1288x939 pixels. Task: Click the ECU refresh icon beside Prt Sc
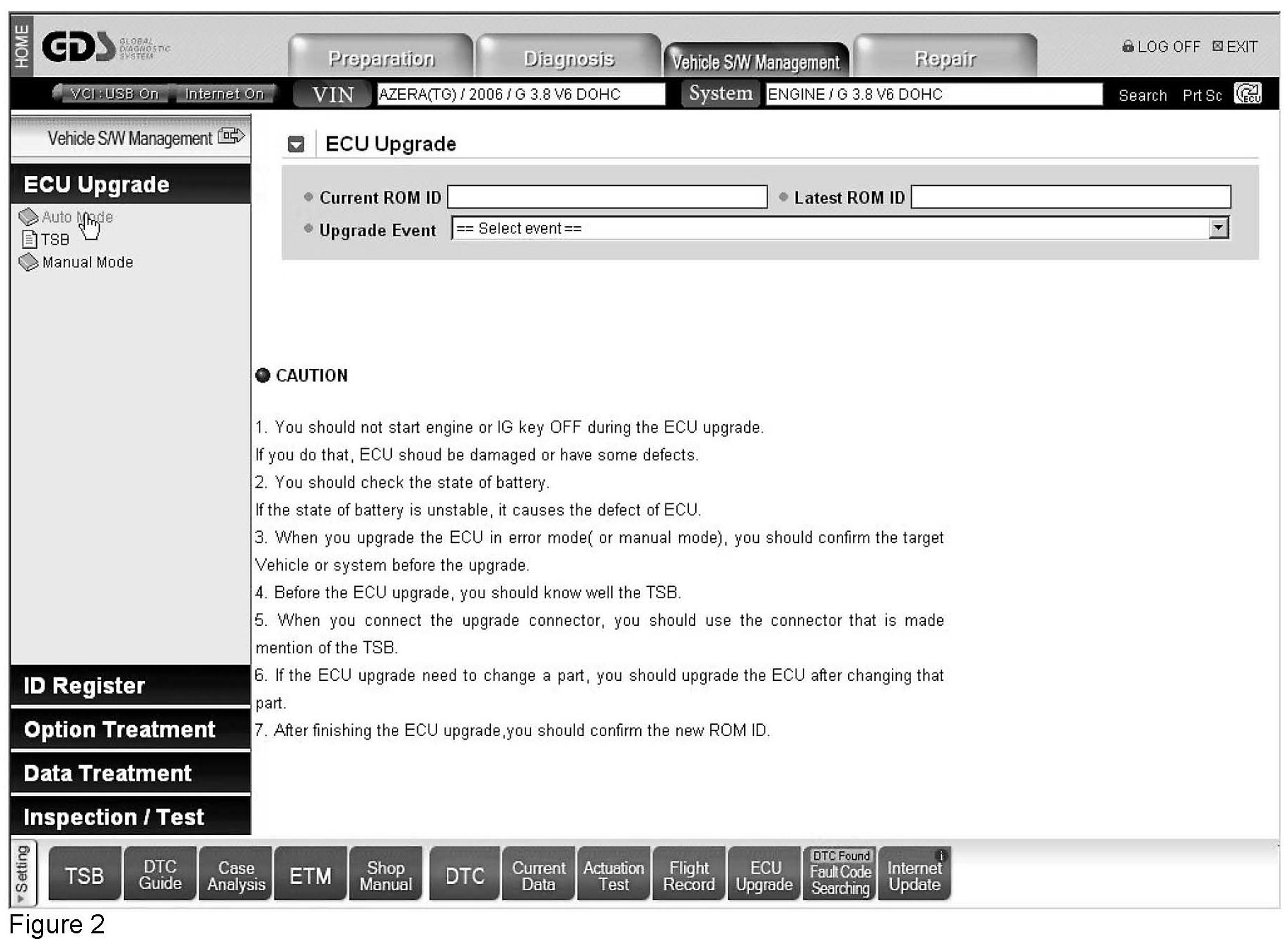tap(1247, 94)
